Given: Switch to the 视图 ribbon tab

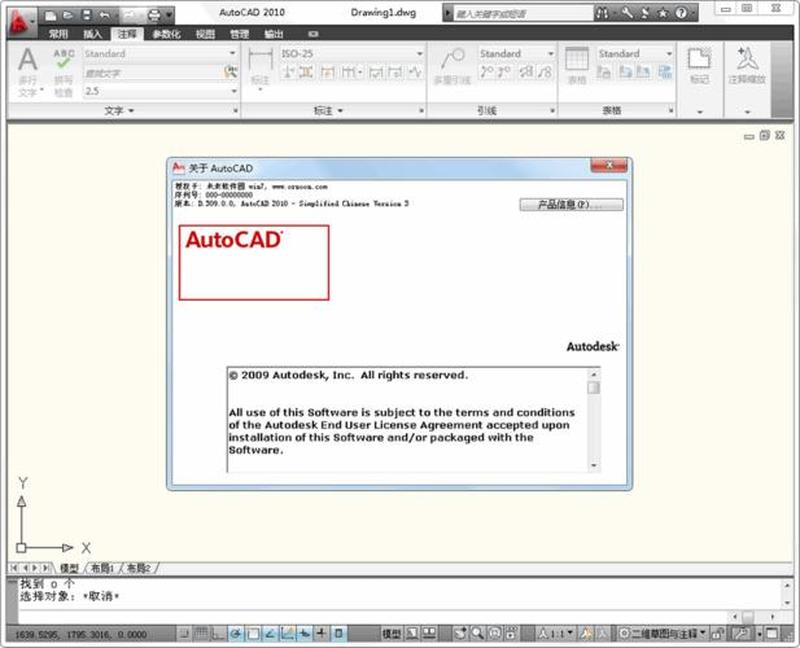Looking at the screenshot, I should [x=205, y=34].
